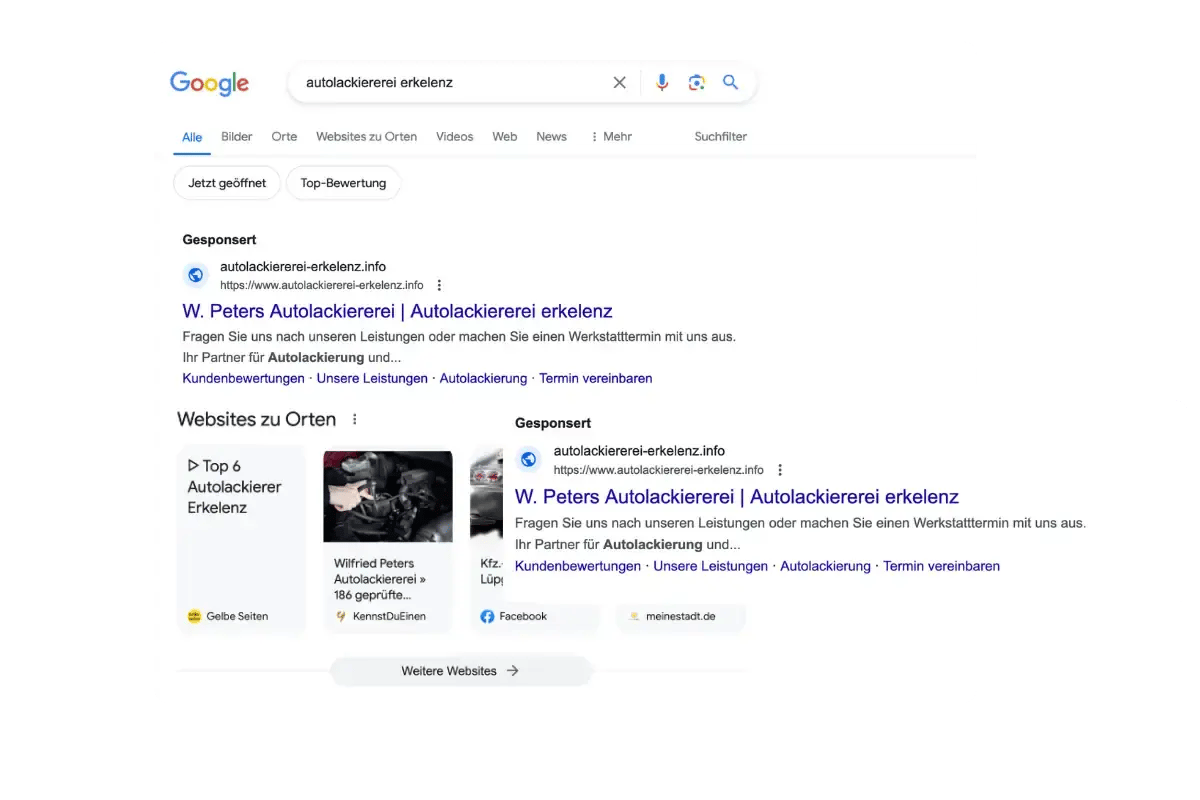Open Kundenbewertungen in the enlarged overlay ad

[x=578, y=566]
